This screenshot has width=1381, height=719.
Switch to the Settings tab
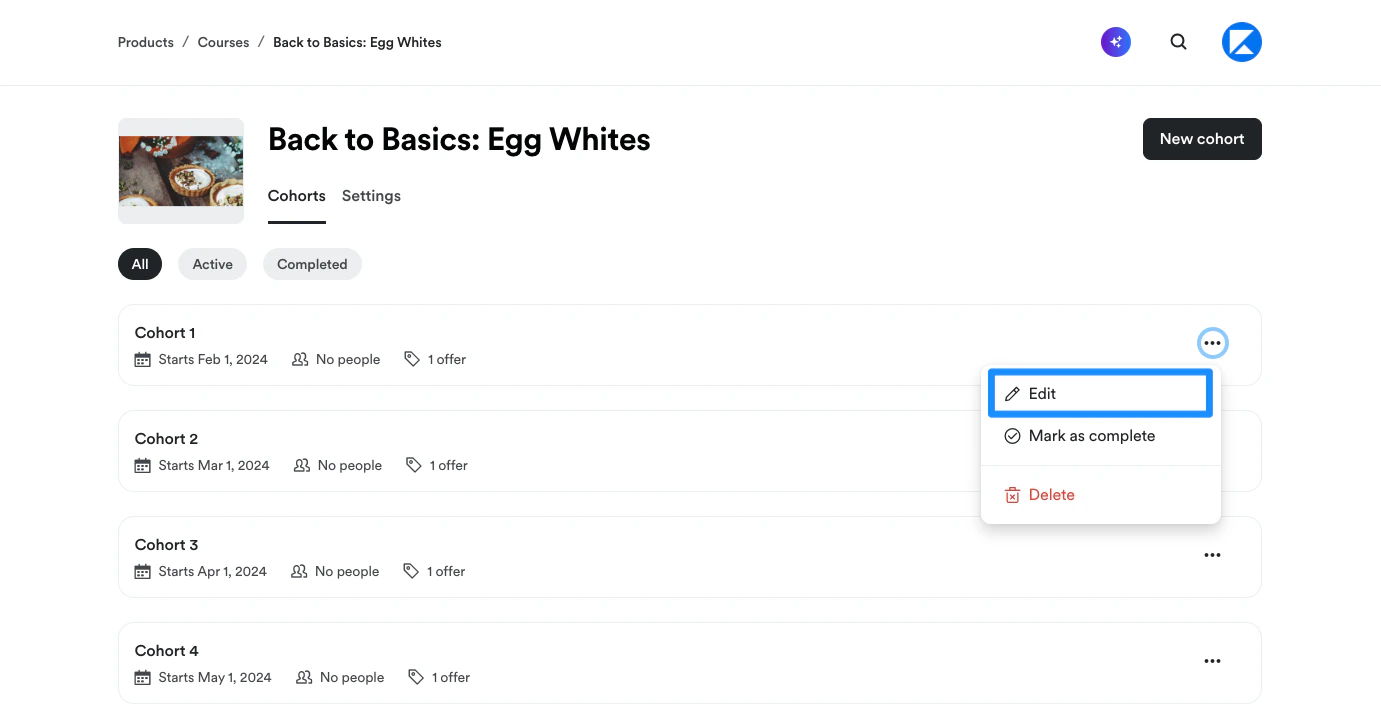(x=371, y=196)
